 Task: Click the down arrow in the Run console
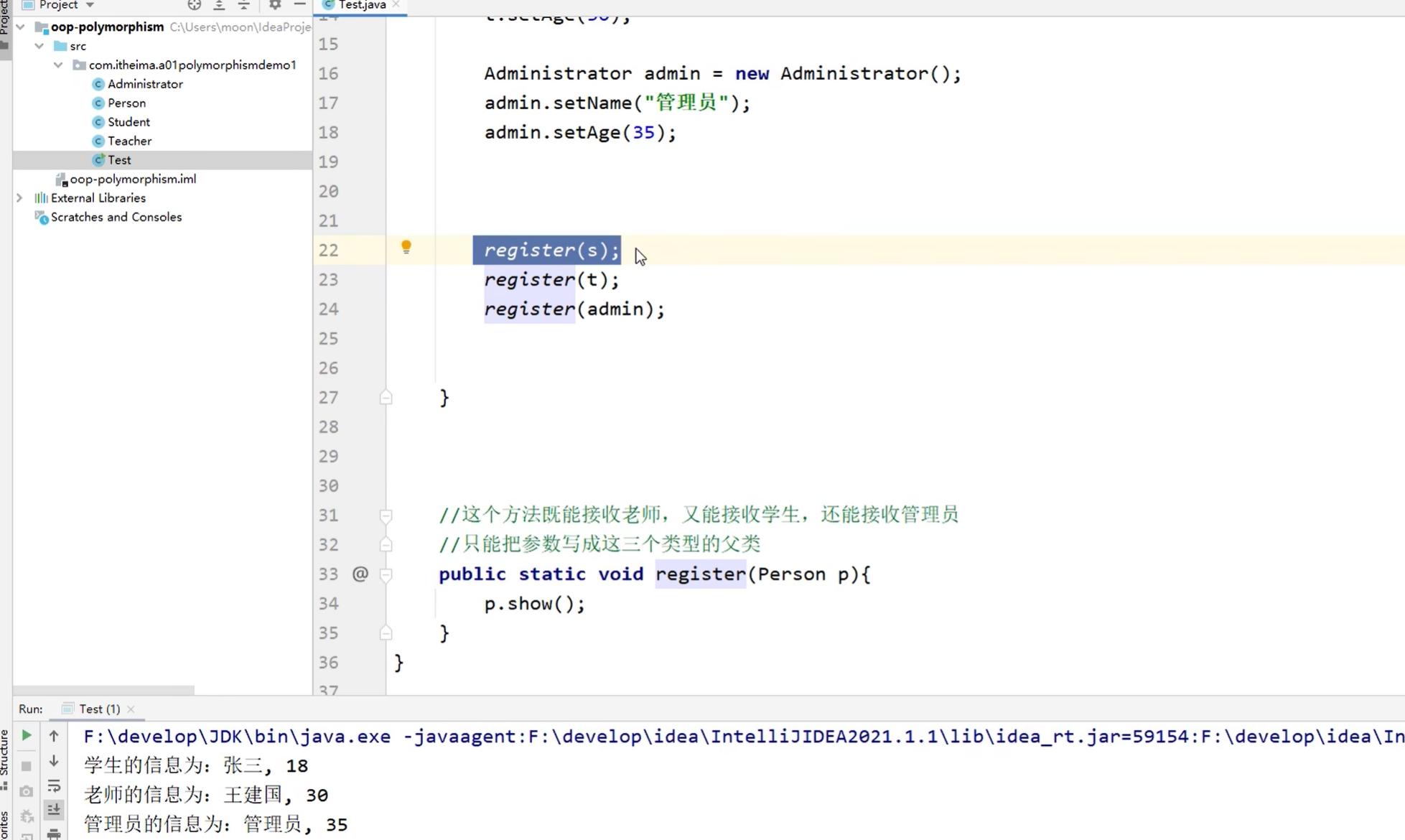pyautogui.click(x=54, y=761)
